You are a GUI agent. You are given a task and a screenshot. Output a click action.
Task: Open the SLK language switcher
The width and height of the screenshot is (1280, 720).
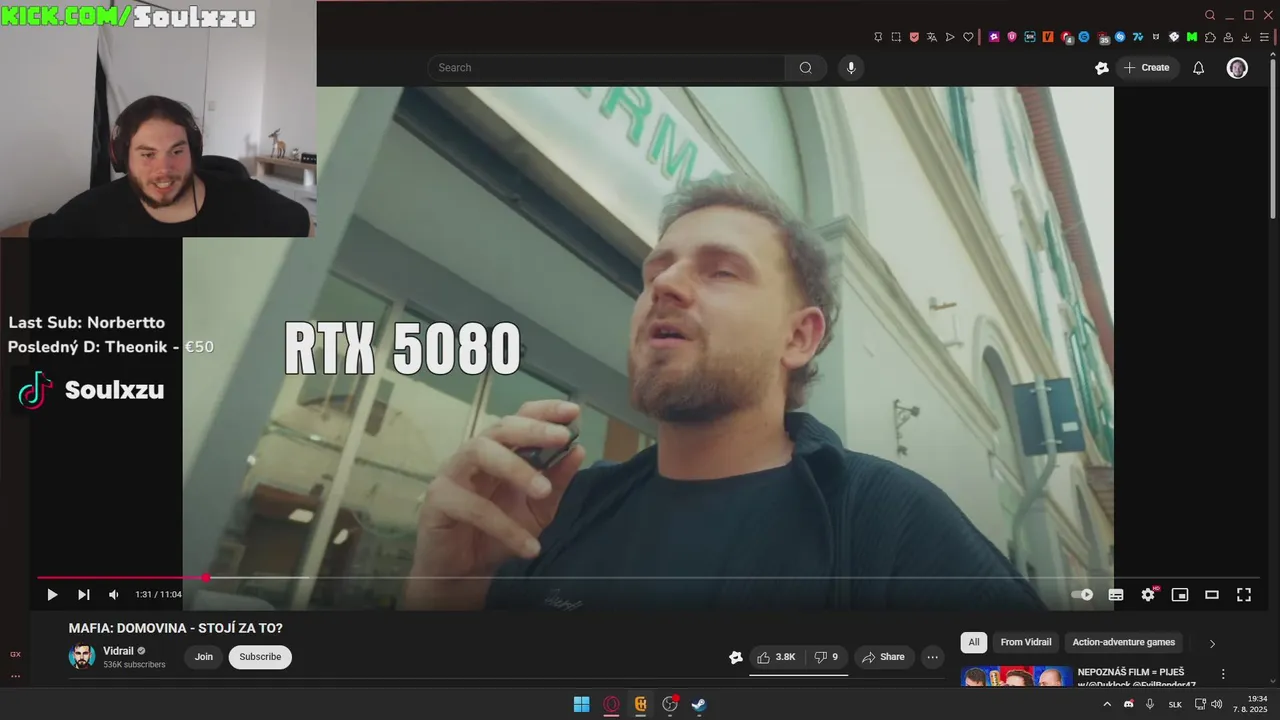point(1175,704)
